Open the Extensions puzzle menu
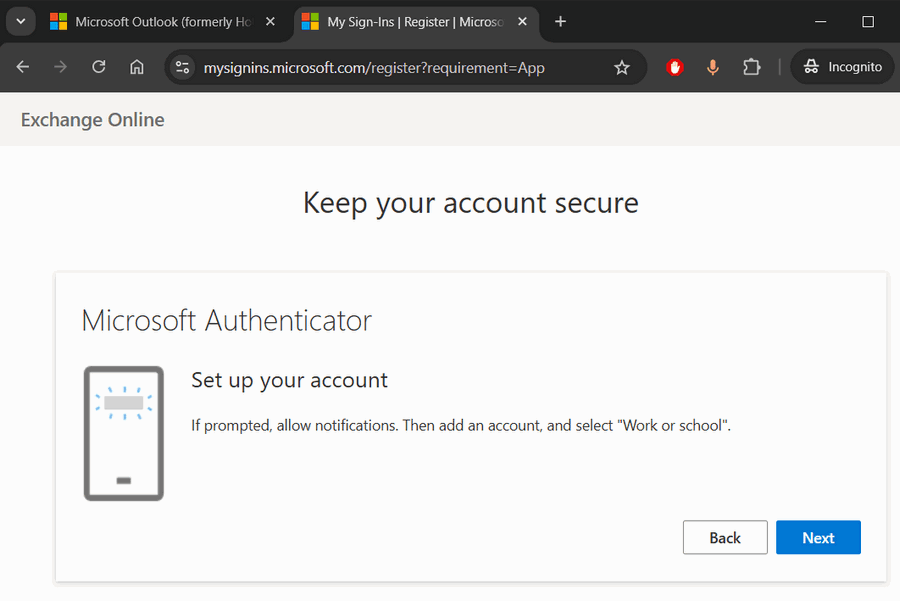Image resolution: width=900 pixels, height=601 pixels. pos(752,67)
